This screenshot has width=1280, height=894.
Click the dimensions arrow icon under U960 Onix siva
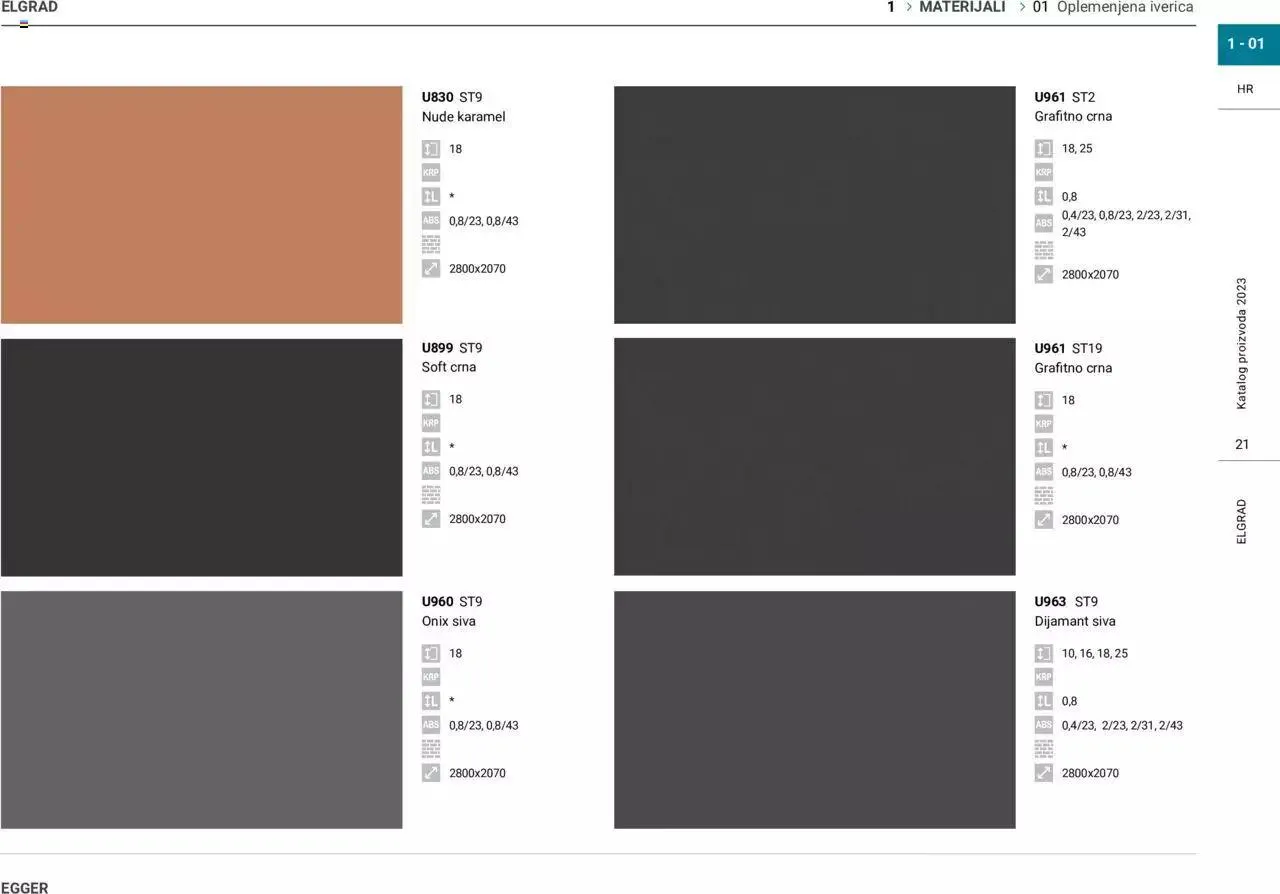[431, 773]
